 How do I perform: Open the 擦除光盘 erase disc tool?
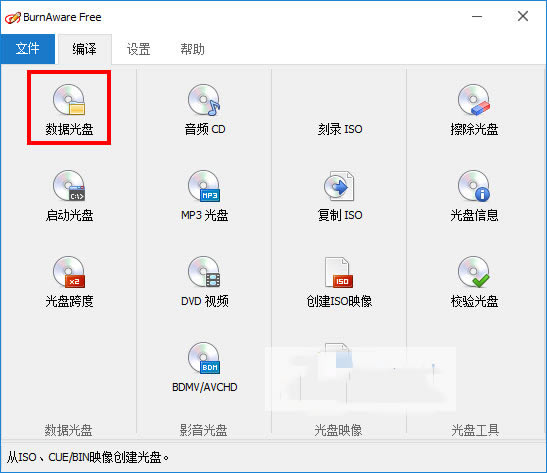474,109
